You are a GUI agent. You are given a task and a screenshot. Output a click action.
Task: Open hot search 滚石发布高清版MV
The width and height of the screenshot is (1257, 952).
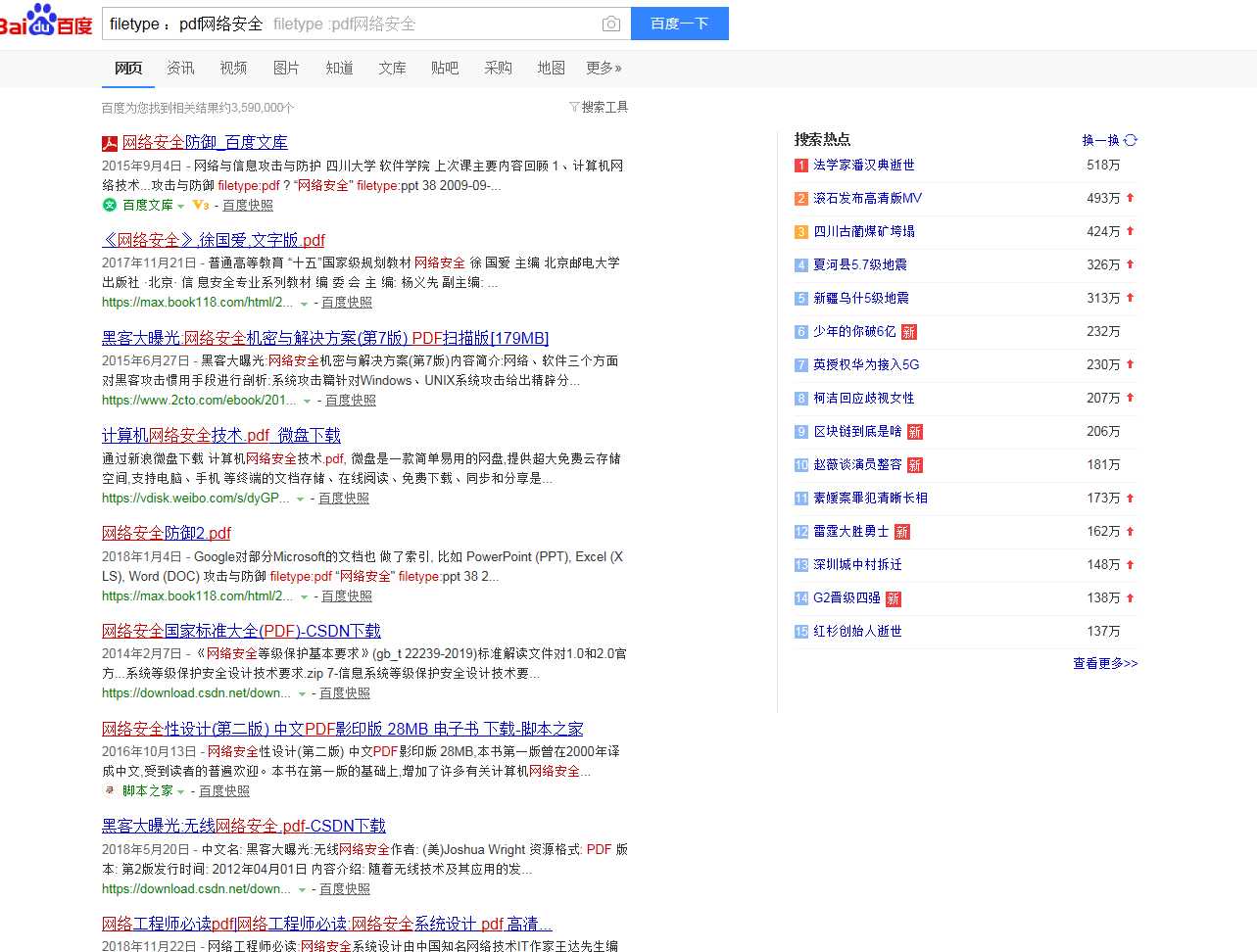pos(867,198)
